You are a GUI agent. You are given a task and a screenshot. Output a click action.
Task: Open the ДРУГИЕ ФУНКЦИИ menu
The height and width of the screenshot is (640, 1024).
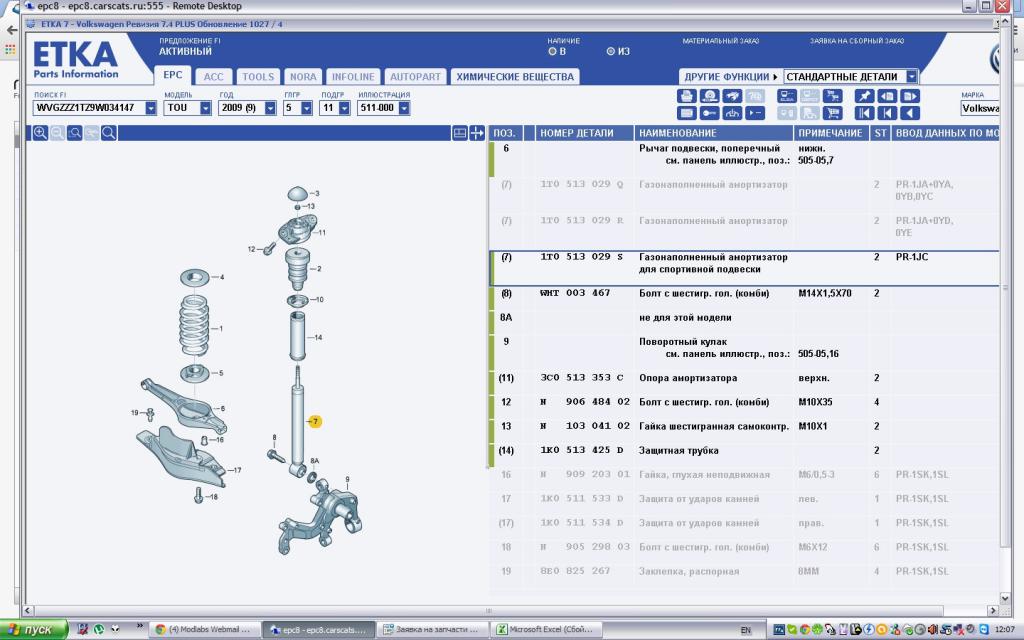pos(731,76)
